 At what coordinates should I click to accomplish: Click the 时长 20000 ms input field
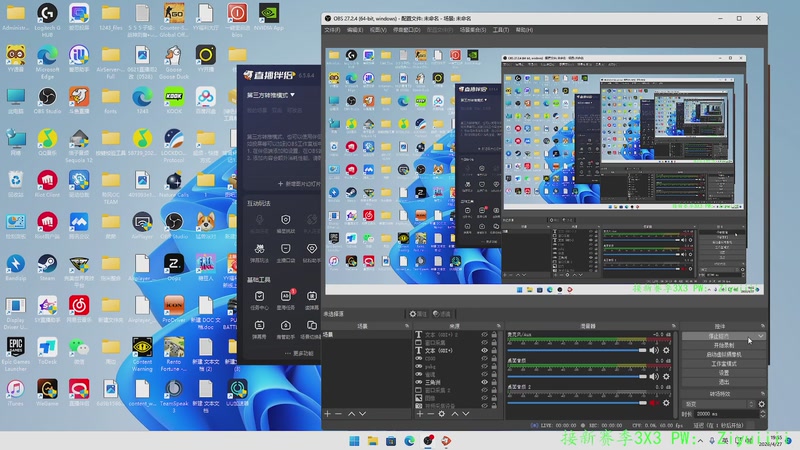coord(727,414)
